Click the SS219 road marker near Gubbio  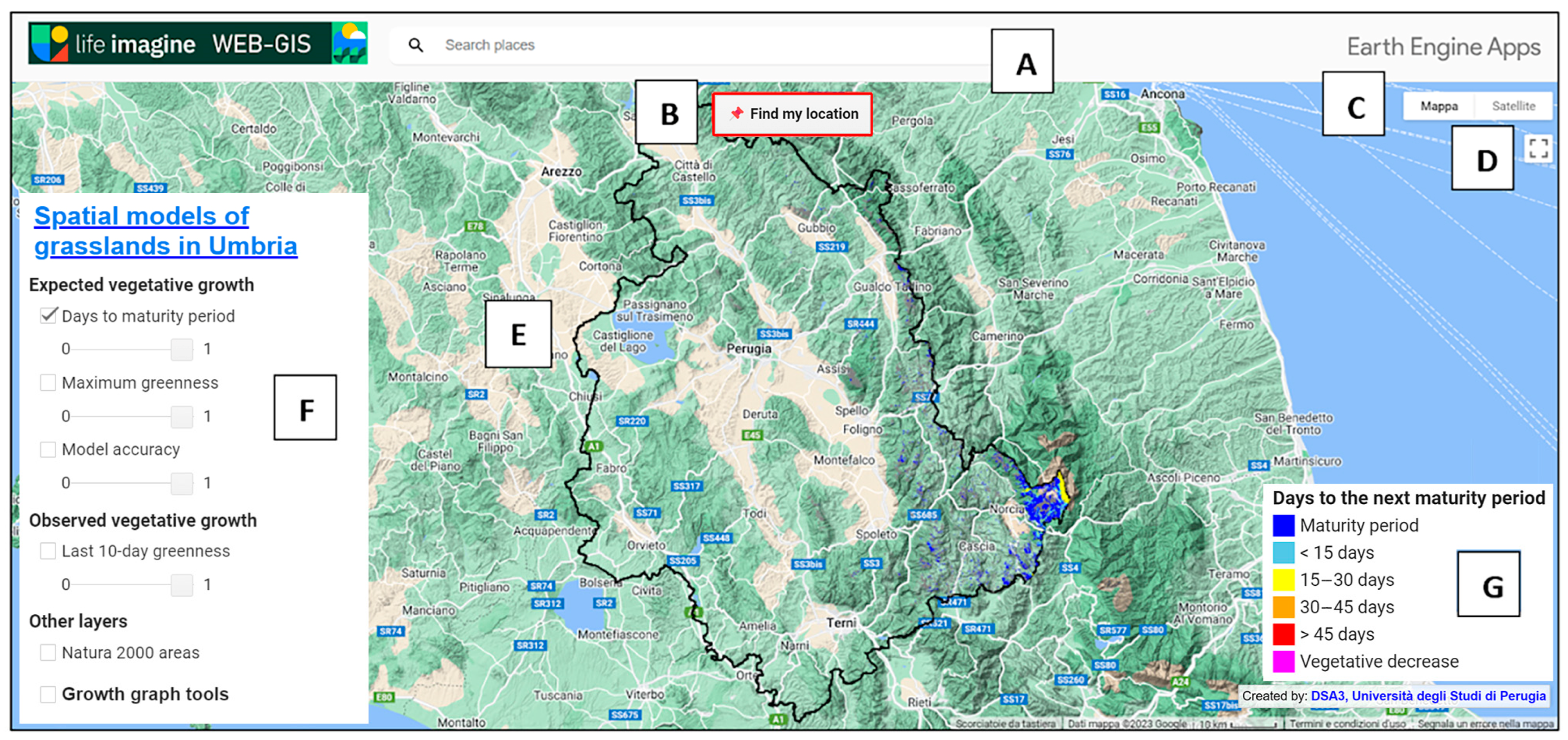click(x=831, y=247)
